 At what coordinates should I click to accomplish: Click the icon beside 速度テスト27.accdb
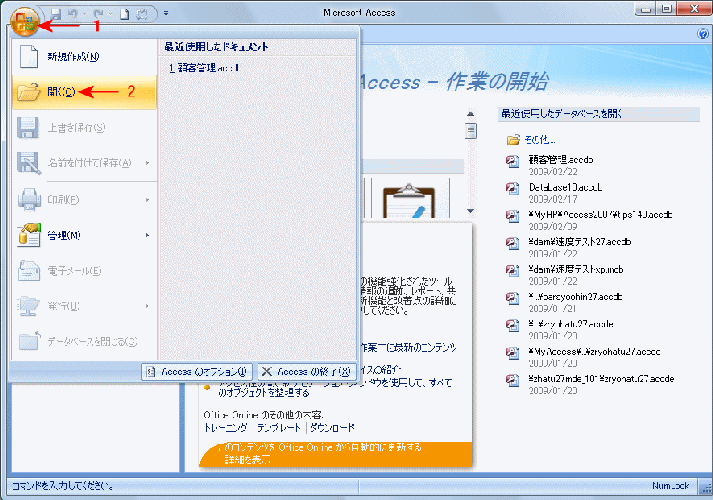coord(512,243)
